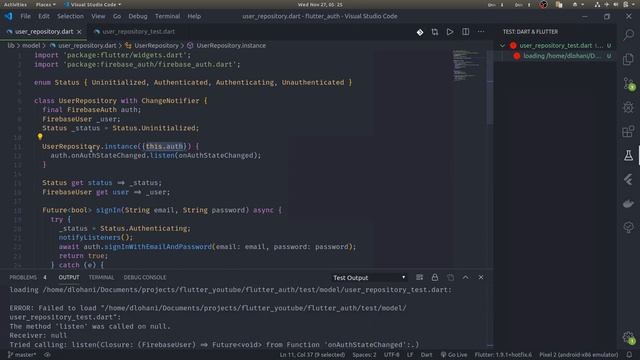Click Flutter version in status bar

coord(503,355)
